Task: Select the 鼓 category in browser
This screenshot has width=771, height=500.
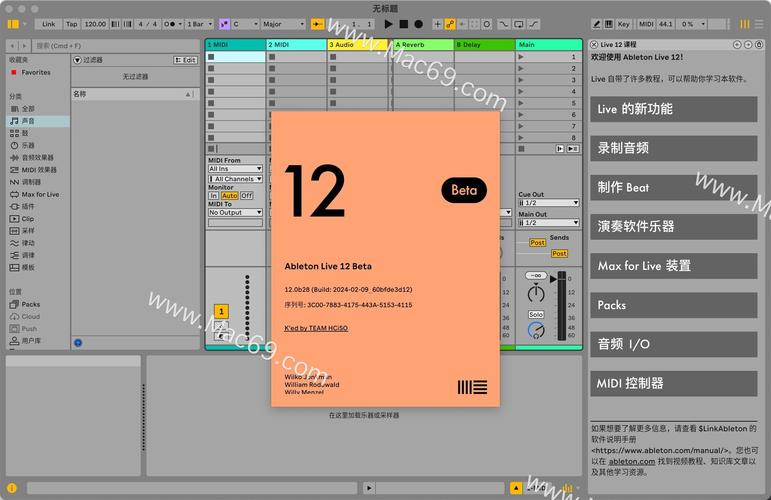Action: pos(25,133)
